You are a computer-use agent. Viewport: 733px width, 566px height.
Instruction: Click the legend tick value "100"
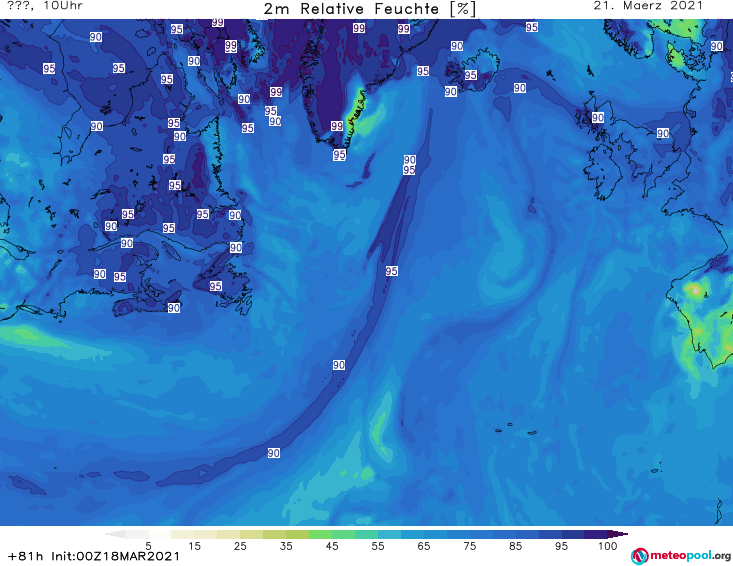(608, 546)
